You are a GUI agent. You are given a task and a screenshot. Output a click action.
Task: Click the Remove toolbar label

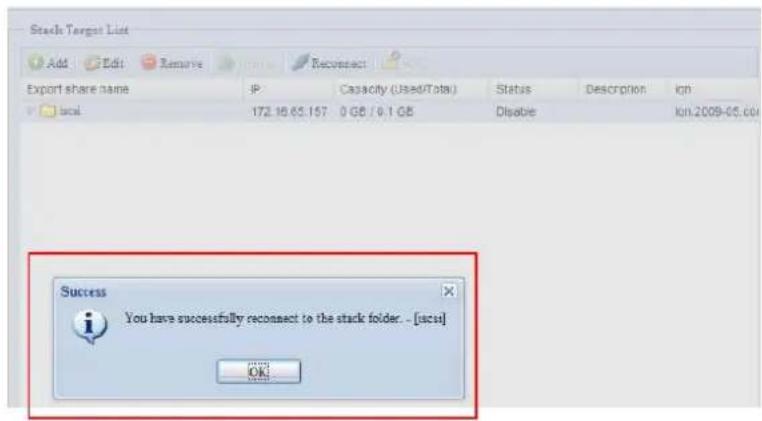pyautogui.click(x=181, y=64)
